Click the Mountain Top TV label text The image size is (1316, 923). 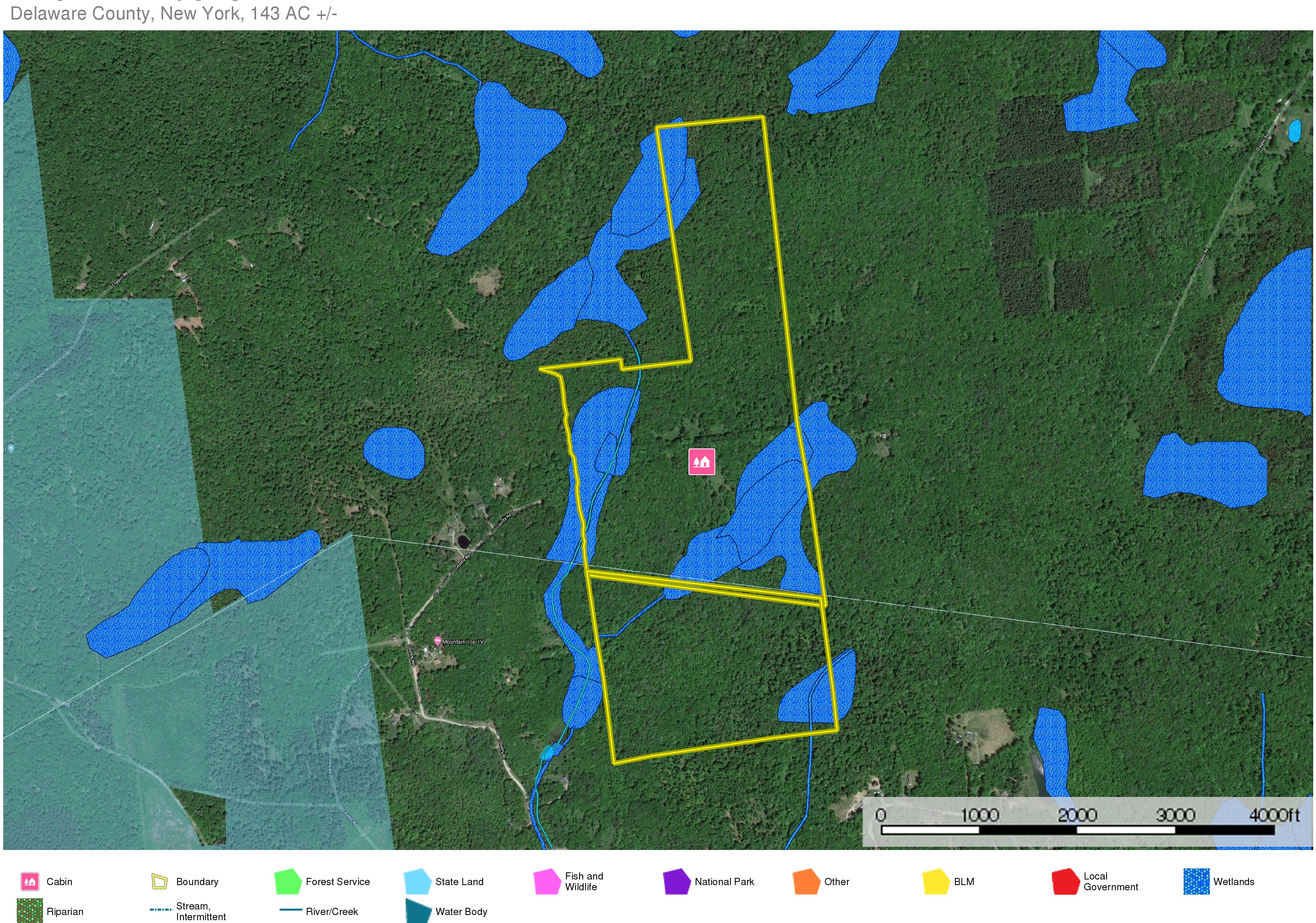(463, 642)
